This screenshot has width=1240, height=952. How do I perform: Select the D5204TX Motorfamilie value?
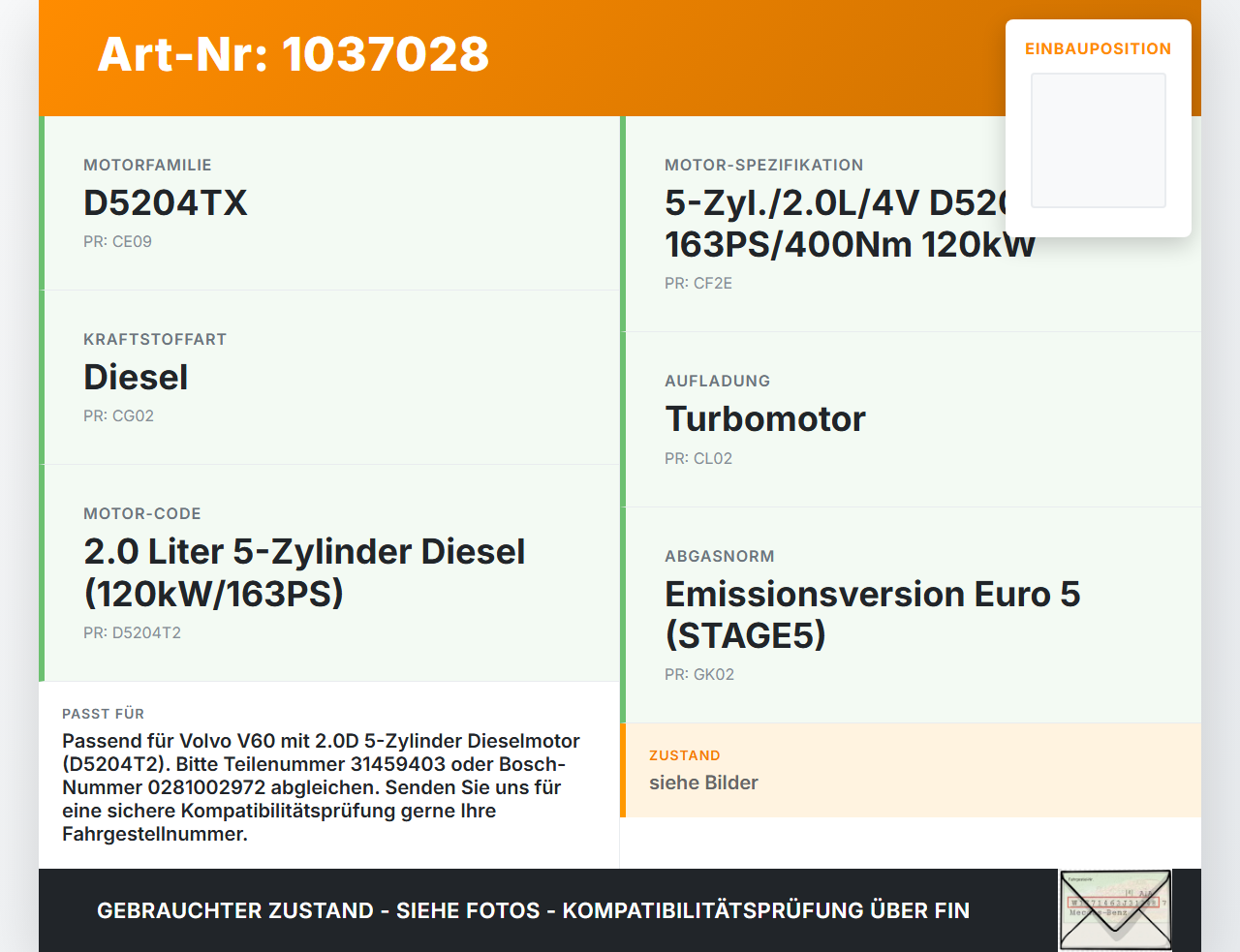(x=166, y=202)
